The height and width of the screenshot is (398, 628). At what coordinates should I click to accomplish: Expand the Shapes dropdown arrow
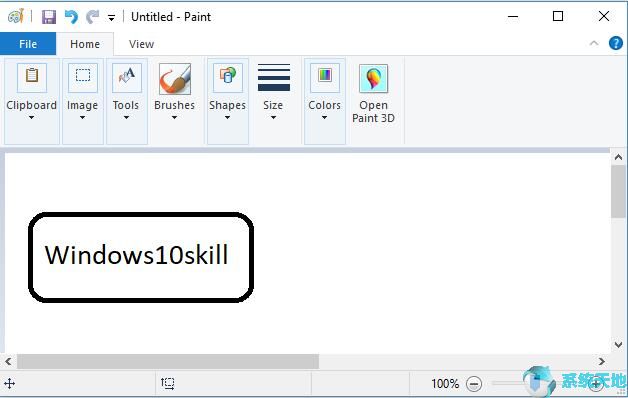(x=227, y=117)
